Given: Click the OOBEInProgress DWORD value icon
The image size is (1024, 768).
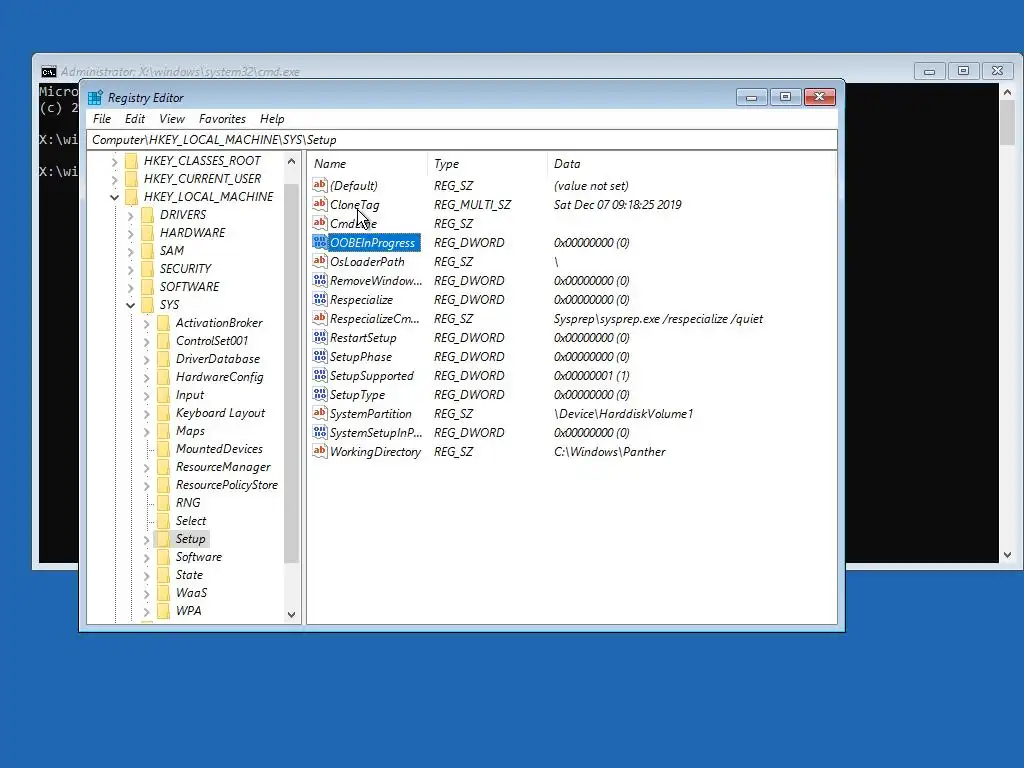Looking at the screenshot, I should [319, 242].
